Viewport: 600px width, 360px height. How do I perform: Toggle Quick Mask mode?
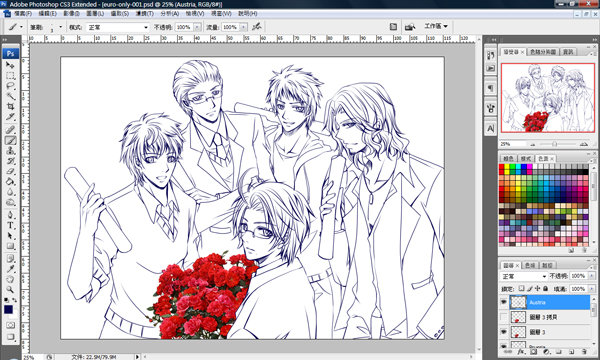(x=10, y=325)
